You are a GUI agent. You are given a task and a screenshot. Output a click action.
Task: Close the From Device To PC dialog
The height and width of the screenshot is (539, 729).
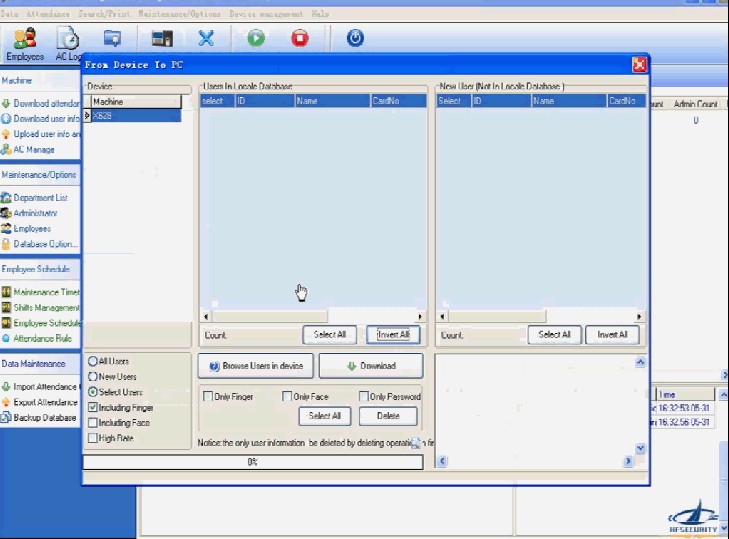(x=639, y=64)
